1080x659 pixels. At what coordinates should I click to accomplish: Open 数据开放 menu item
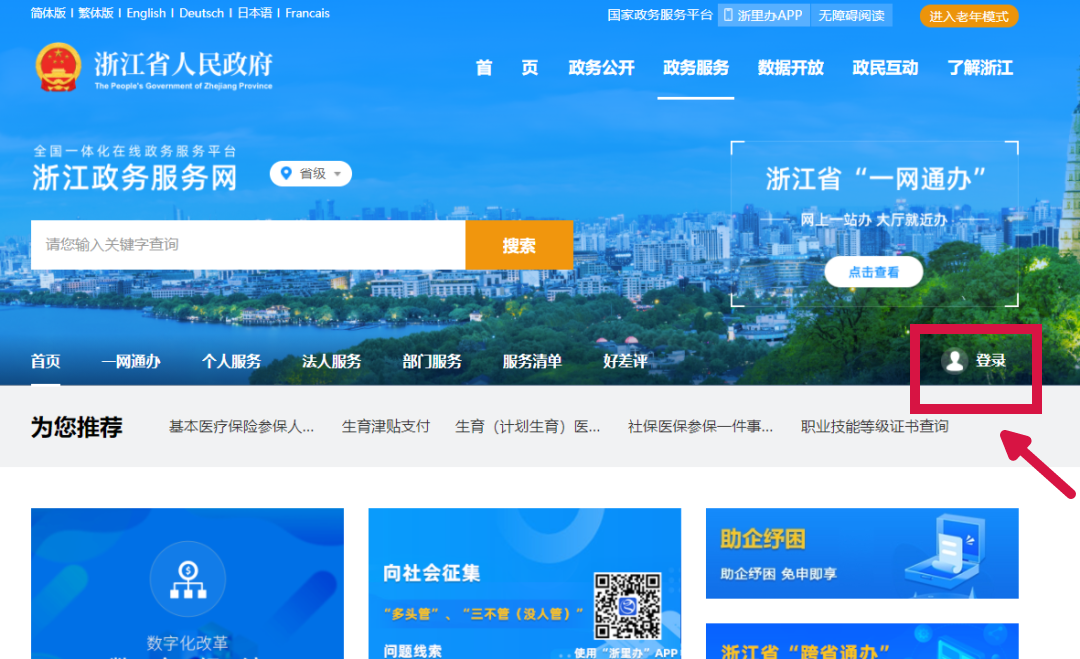pyautogui.click(x=791, y=67)
